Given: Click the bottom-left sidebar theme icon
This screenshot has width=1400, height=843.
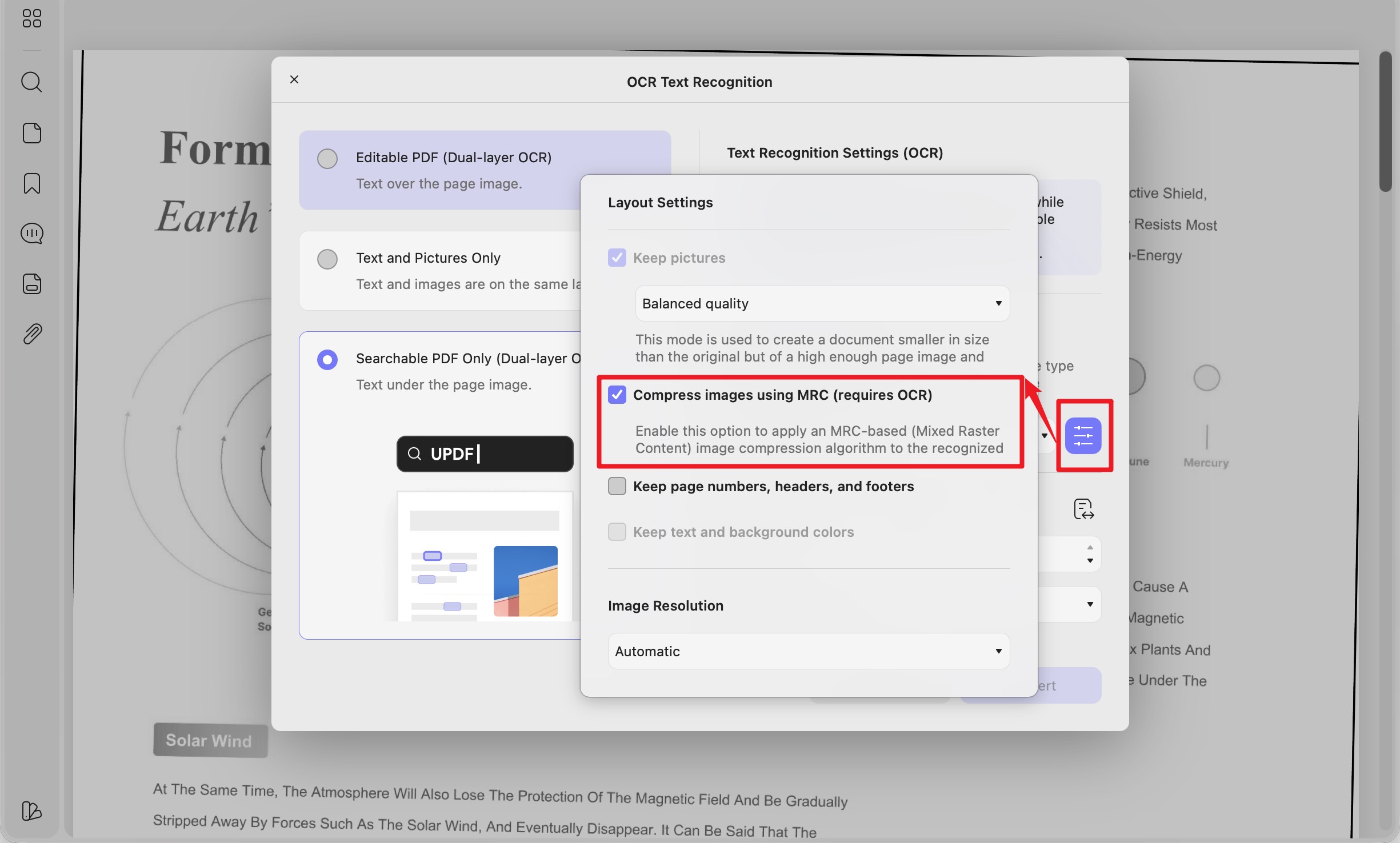Looking at the screenshot, I should pyautogui.click(x=31, y=811).
